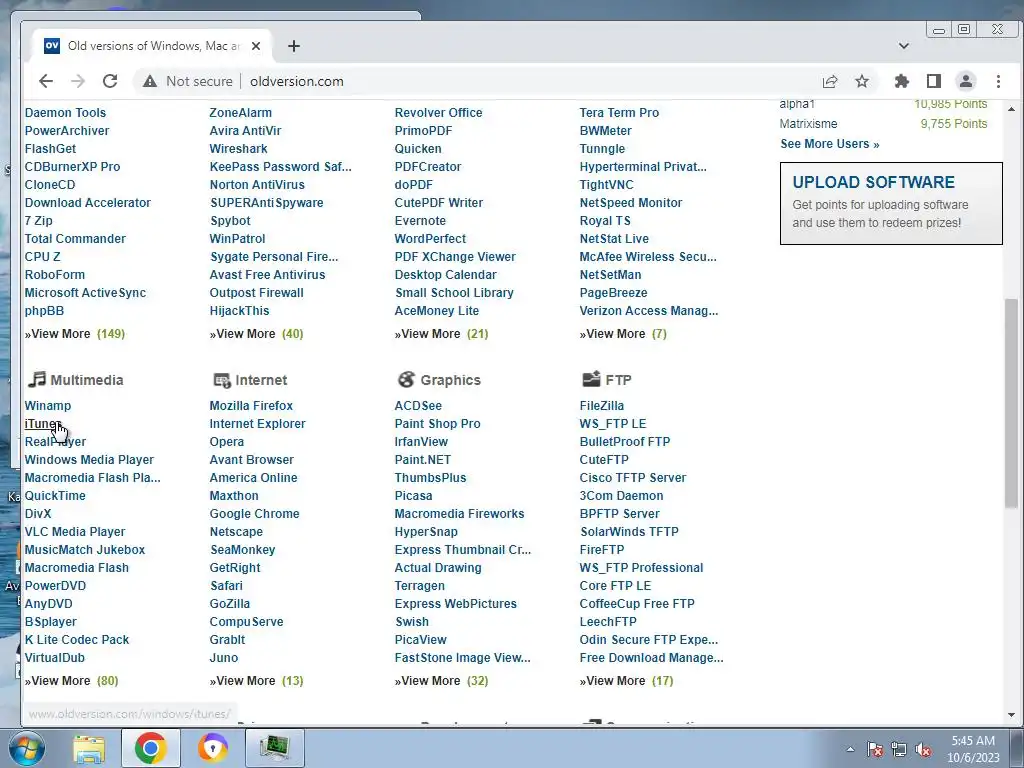Click the muted volume tray icon
Screen dimensions: 1024x768
click(x=923, y=749)
